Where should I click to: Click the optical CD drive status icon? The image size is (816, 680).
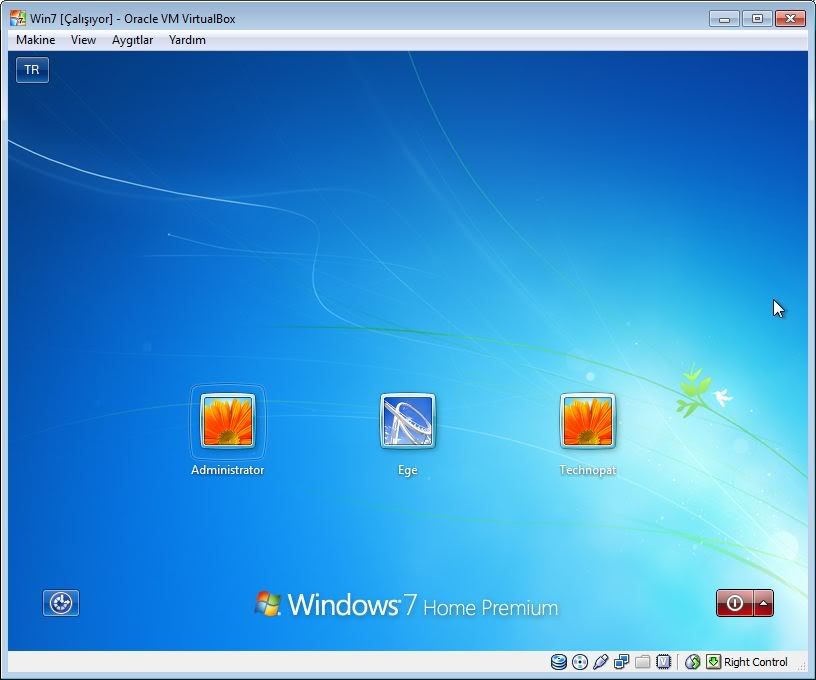click(x=579, y=662)
